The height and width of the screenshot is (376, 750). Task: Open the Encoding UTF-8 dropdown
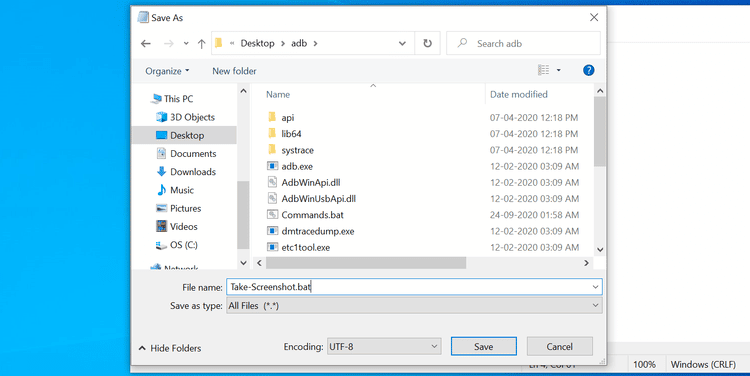coord(384,346)
